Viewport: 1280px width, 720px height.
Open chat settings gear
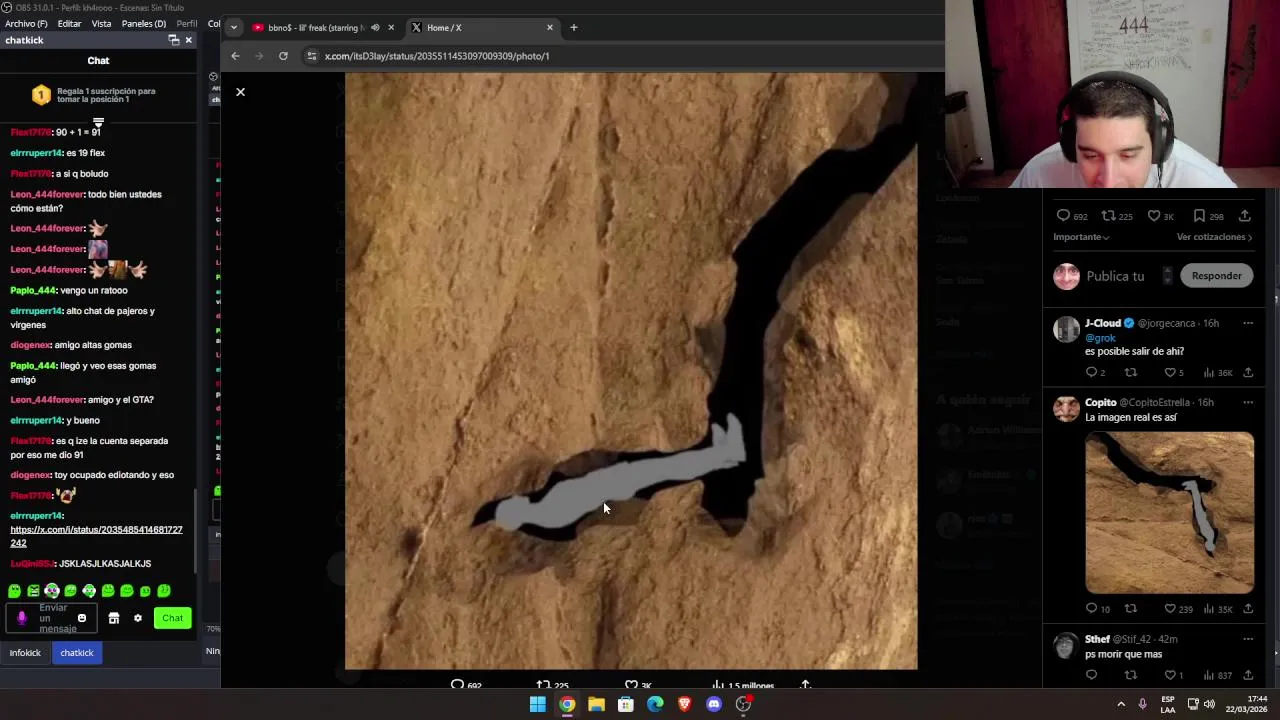[x=138, y=618]
